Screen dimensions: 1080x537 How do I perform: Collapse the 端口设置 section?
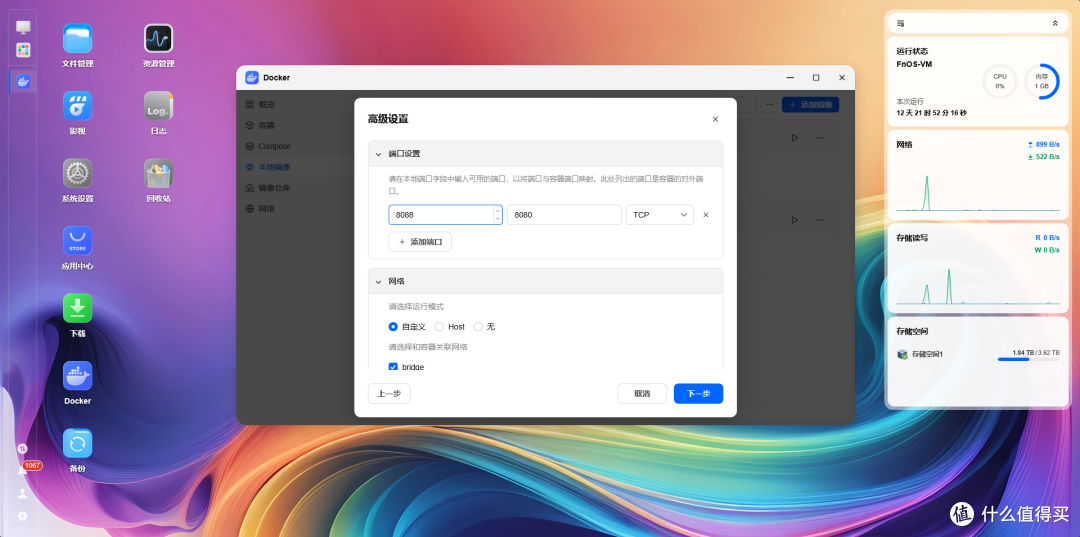[x=378, y=154]
